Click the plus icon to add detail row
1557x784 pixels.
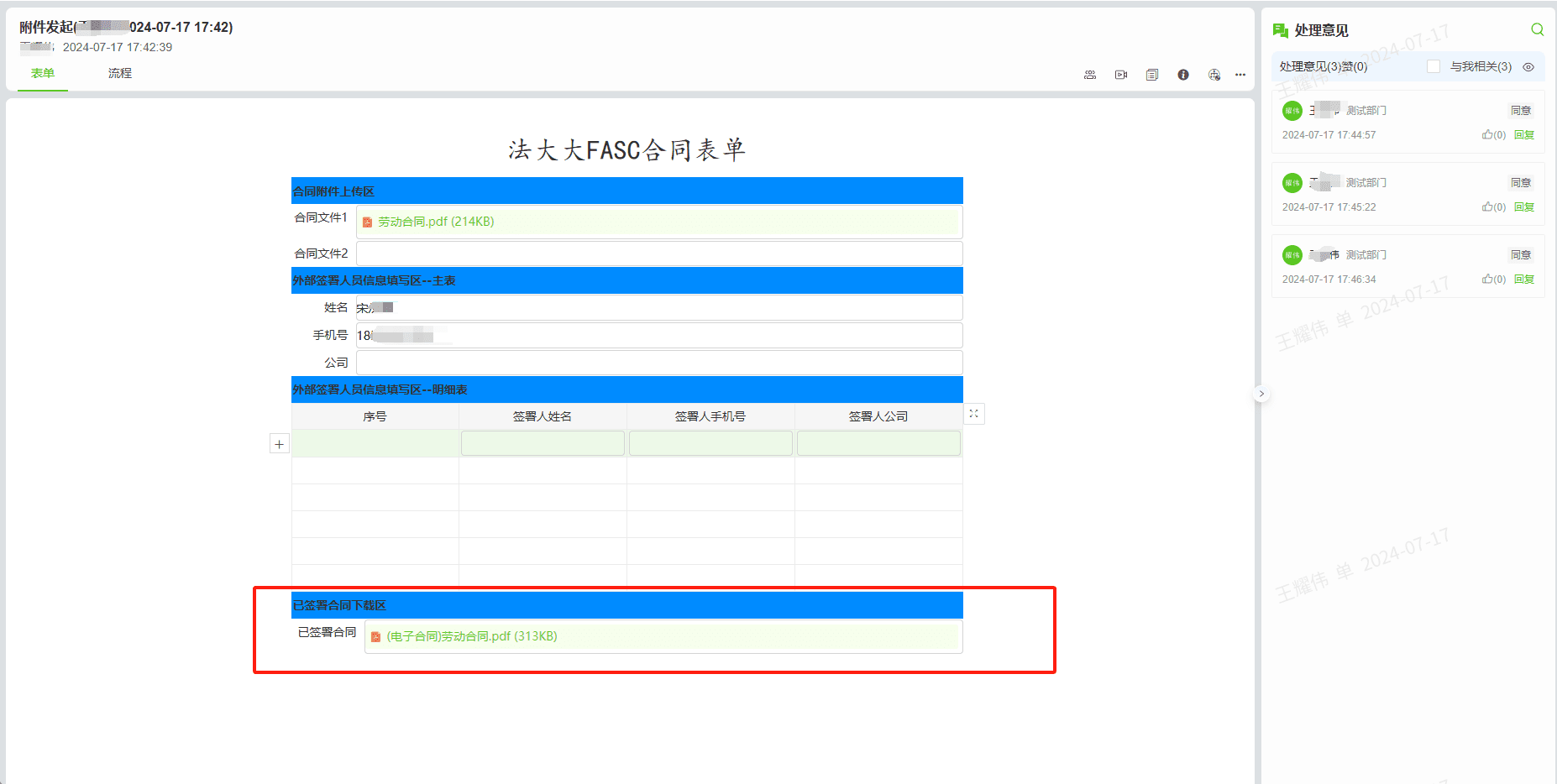point(280,444)
